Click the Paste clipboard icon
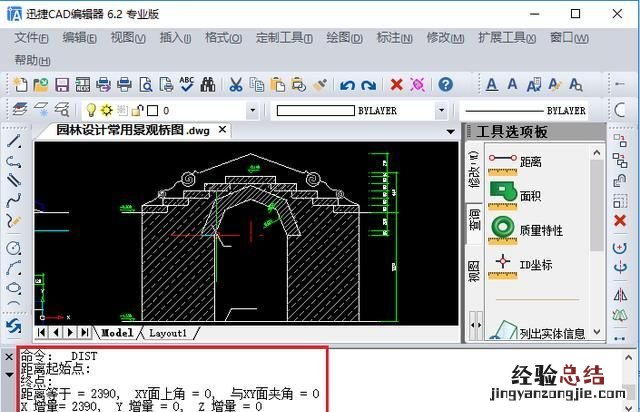Image resolution: width=640 pixels, height=412 pixels. 278,85
